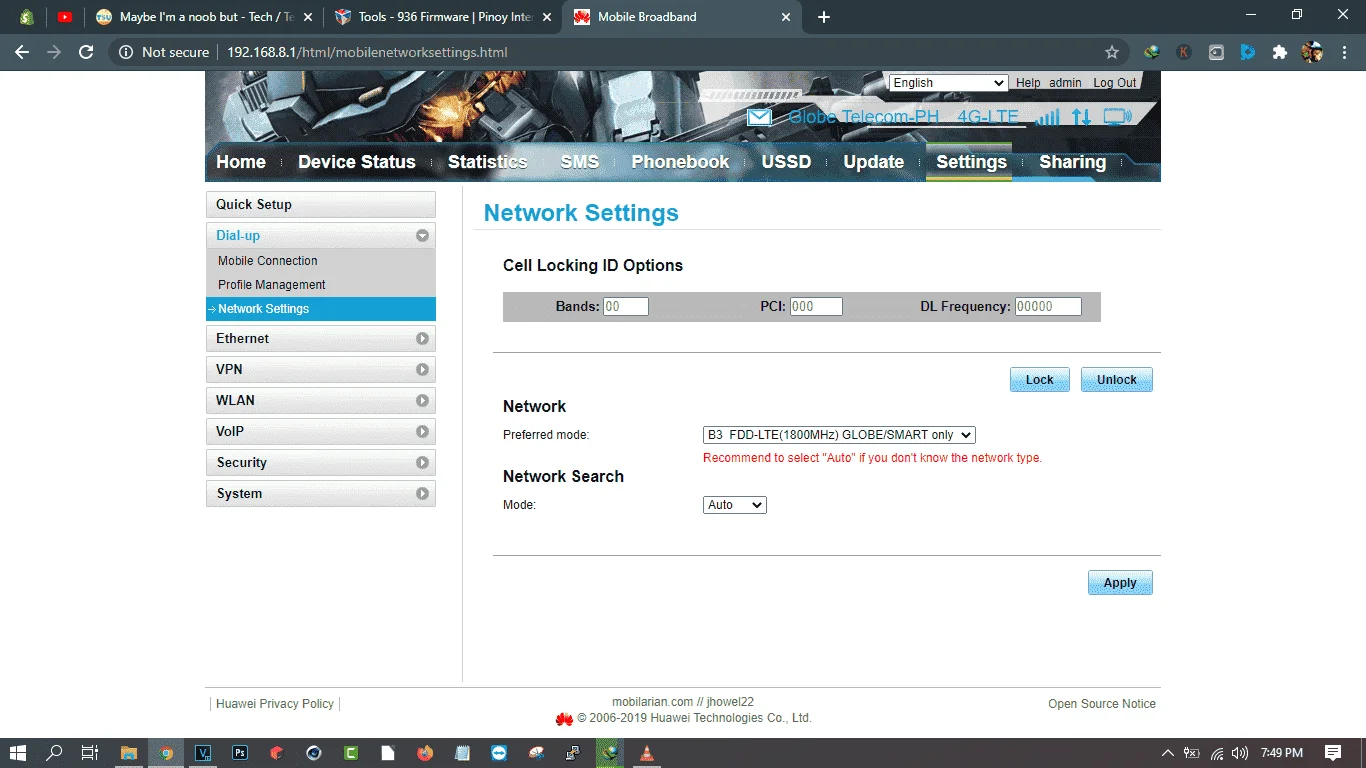Switch to the pinned green Shopify tab
This screenshot has width=1366, height=768.
point(27,17)
